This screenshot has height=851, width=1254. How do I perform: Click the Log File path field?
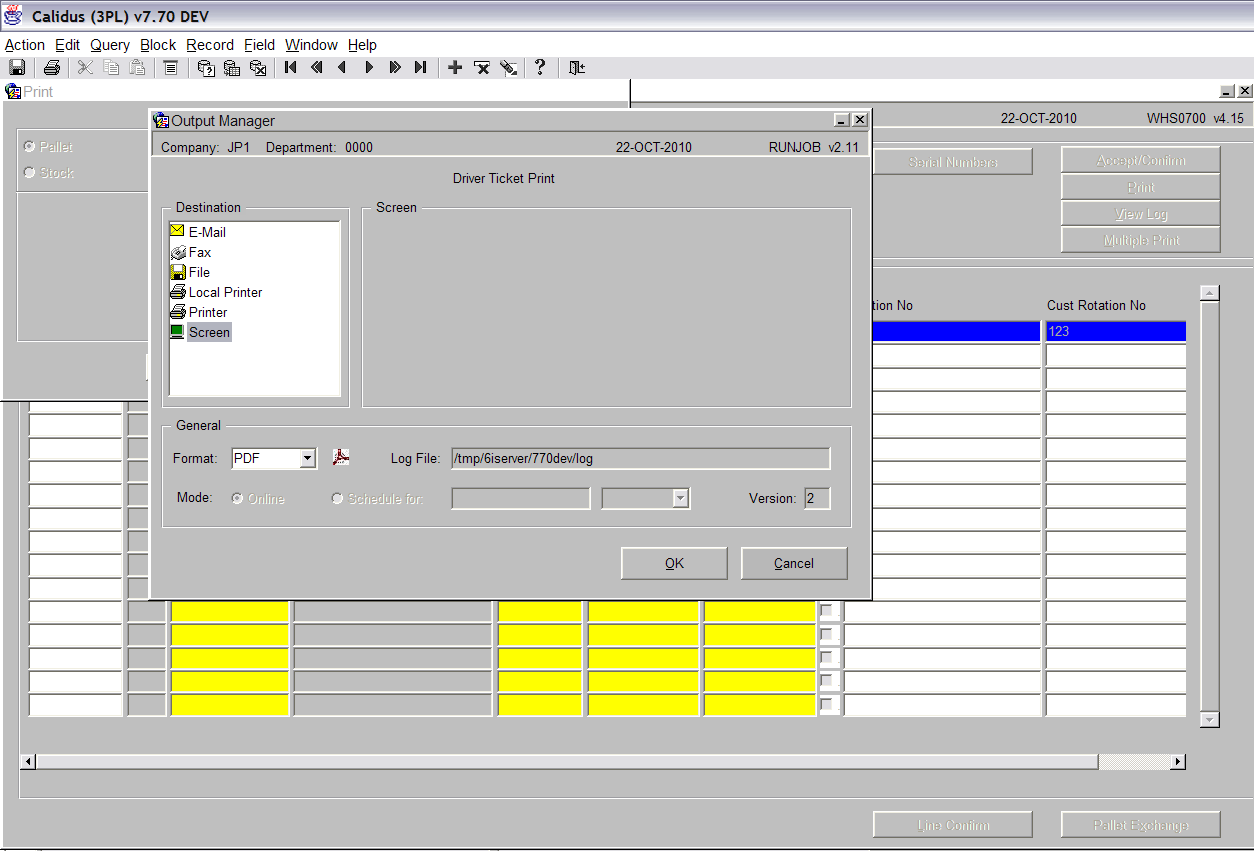click(640, 458)
